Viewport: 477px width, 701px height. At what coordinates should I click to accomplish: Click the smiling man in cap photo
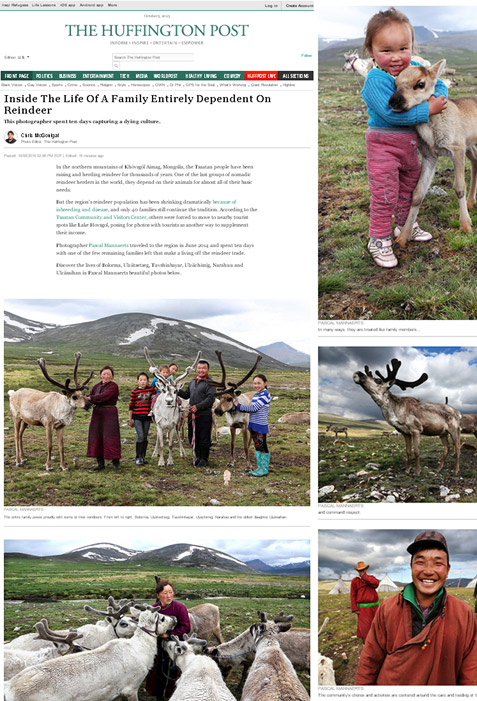397,607
